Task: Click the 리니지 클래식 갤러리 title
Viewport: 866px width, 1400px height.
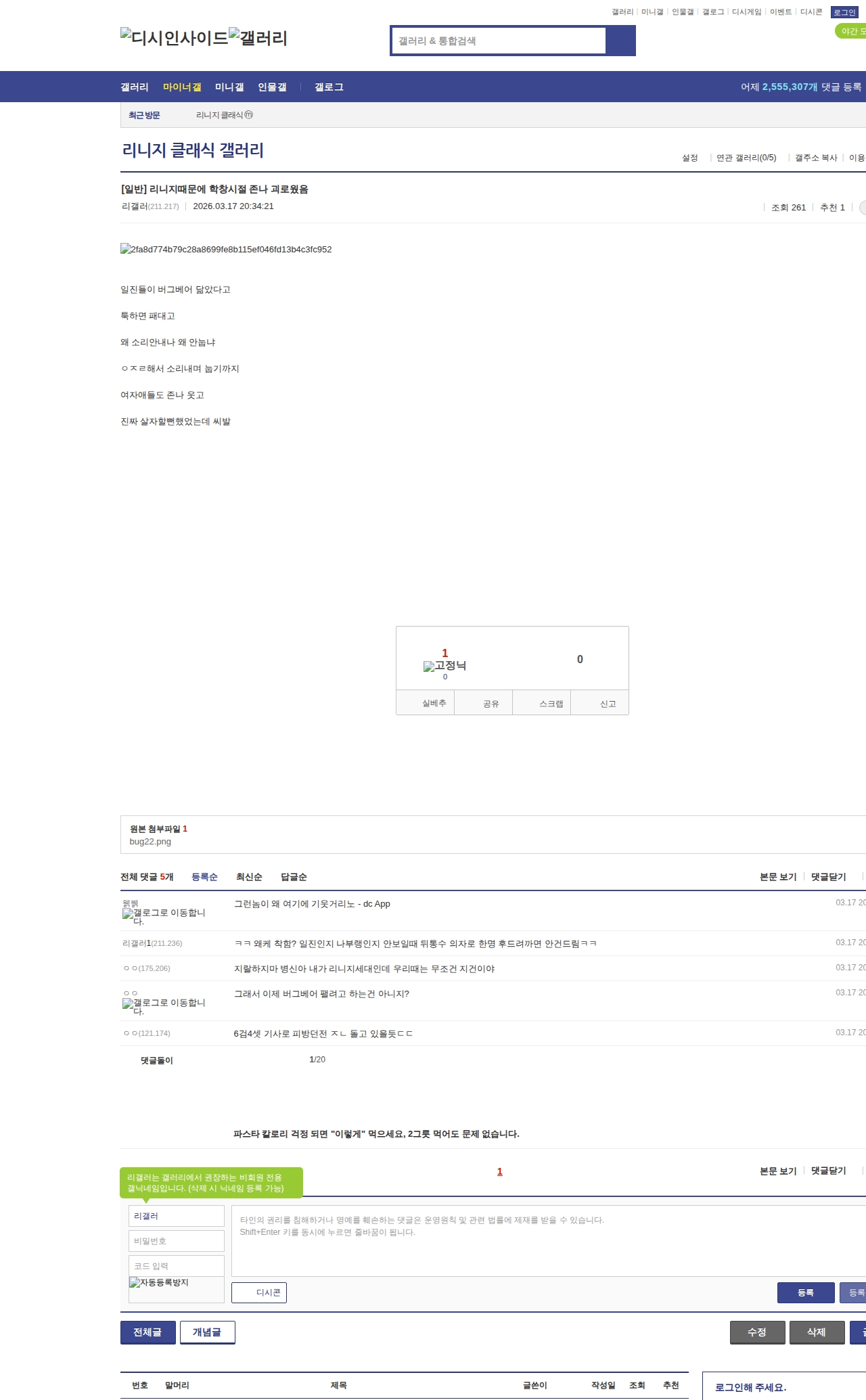Action: click(x=193, y=150)
